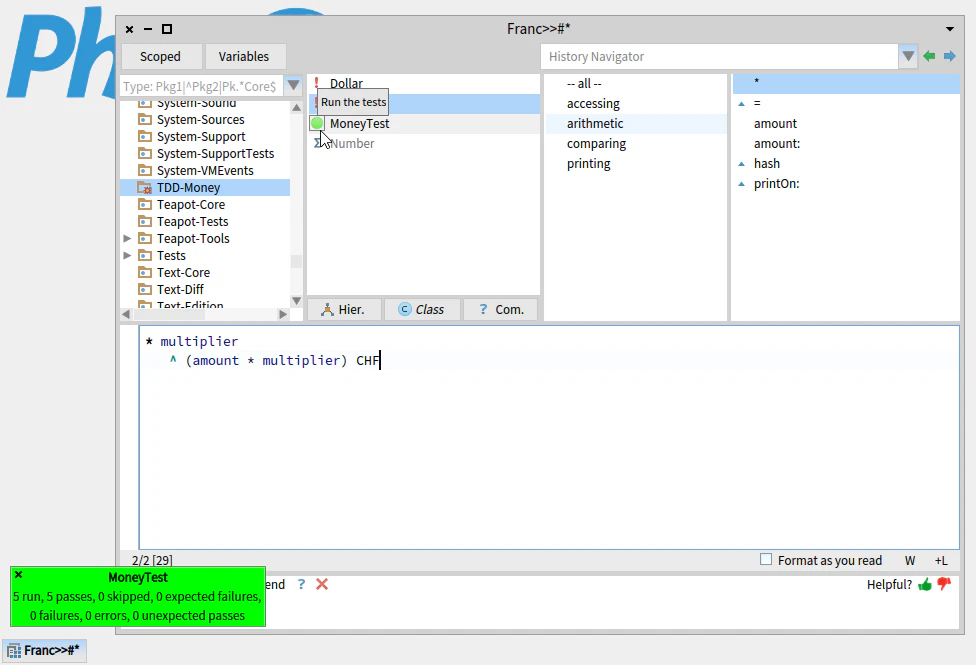976x665 pixels.
Task: Close the green MoneyTest results notification
Action: click(x=19, y=575)
